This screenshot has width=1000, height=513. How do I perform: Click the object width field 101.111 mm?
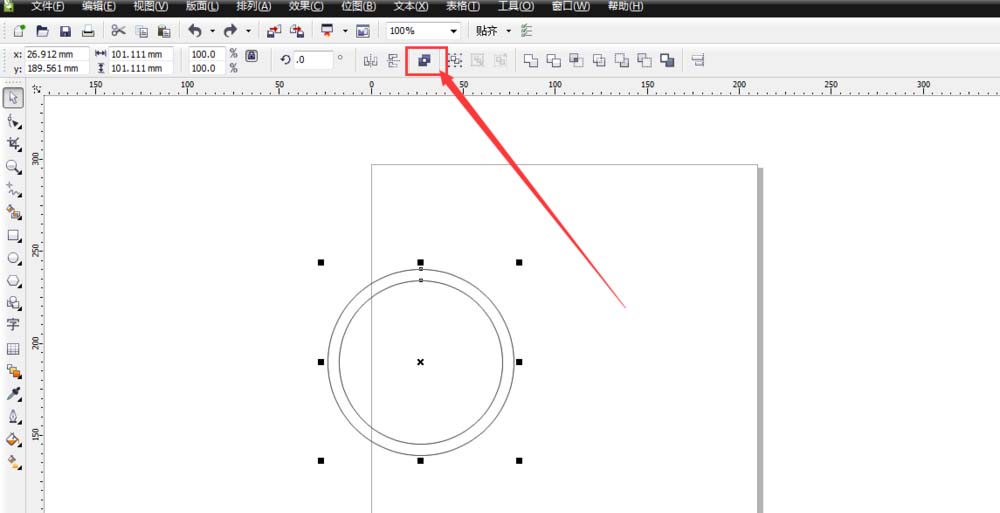[141, 54]
